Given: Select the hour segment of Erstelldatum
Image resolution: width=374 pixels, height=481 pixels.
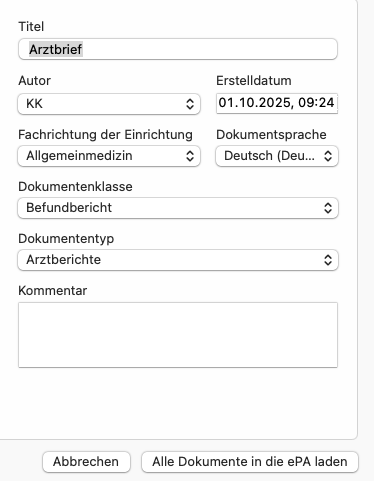Looking at the screenshot, I should [305, 103].
